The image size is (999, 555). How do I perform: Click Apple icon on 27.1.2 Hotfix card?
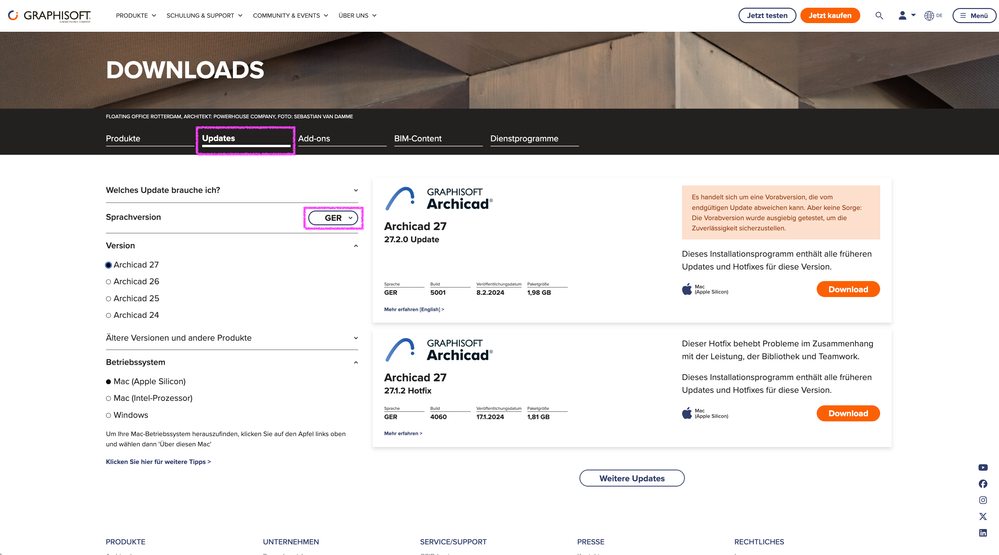click(687, 414)
